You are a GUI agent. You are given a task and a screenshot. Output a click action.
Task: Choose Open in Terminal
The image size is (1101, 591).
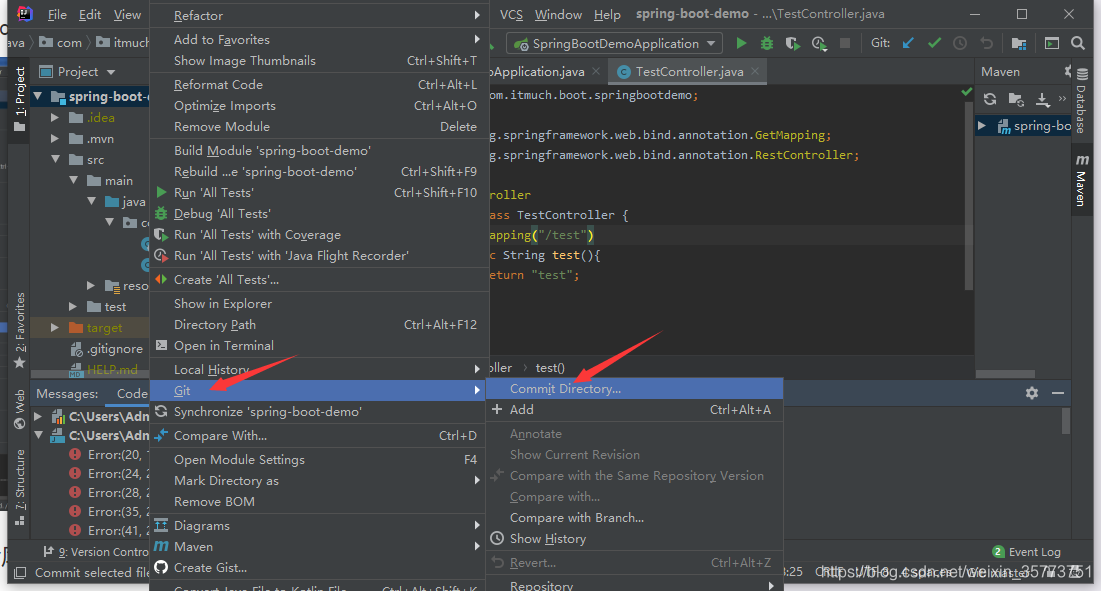click(319, 346)
